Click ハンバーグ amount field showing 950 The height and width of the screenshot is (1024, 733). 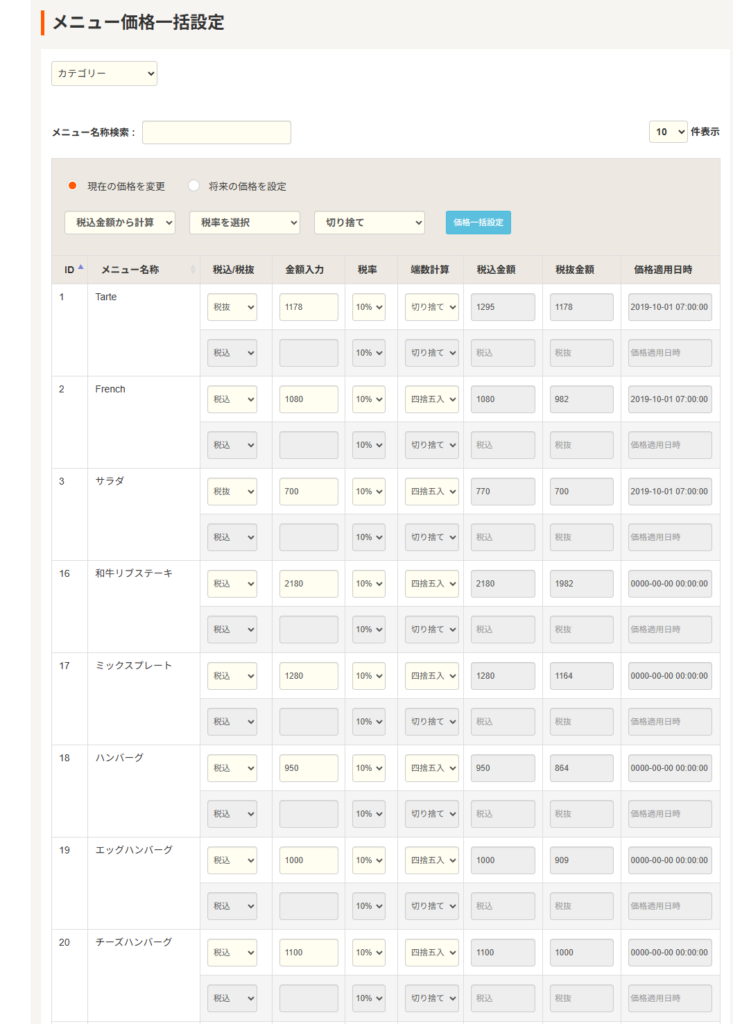309,768
